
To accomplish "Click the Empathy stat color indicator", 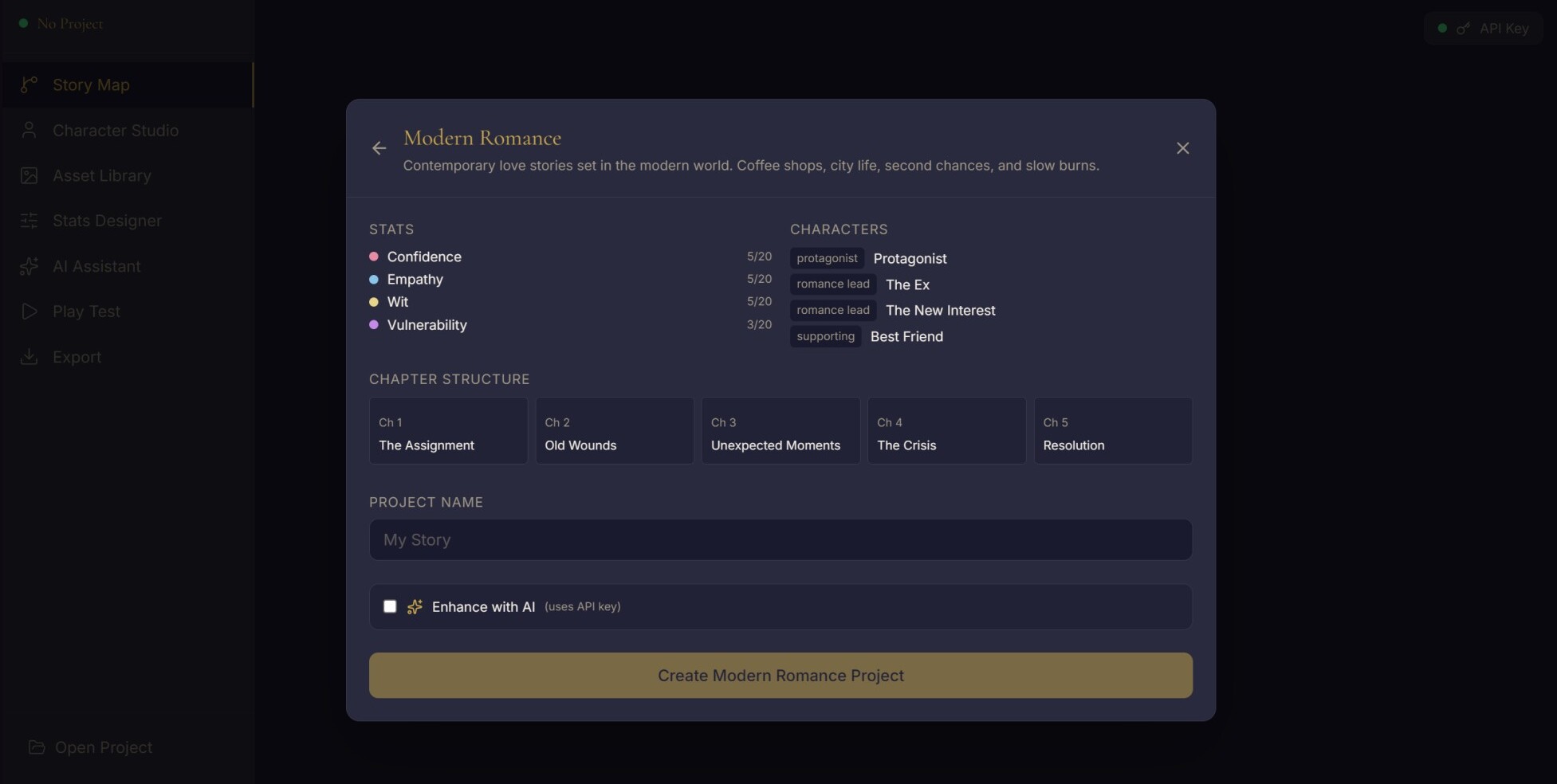I will pyautogui.click(x=374, y=280).
